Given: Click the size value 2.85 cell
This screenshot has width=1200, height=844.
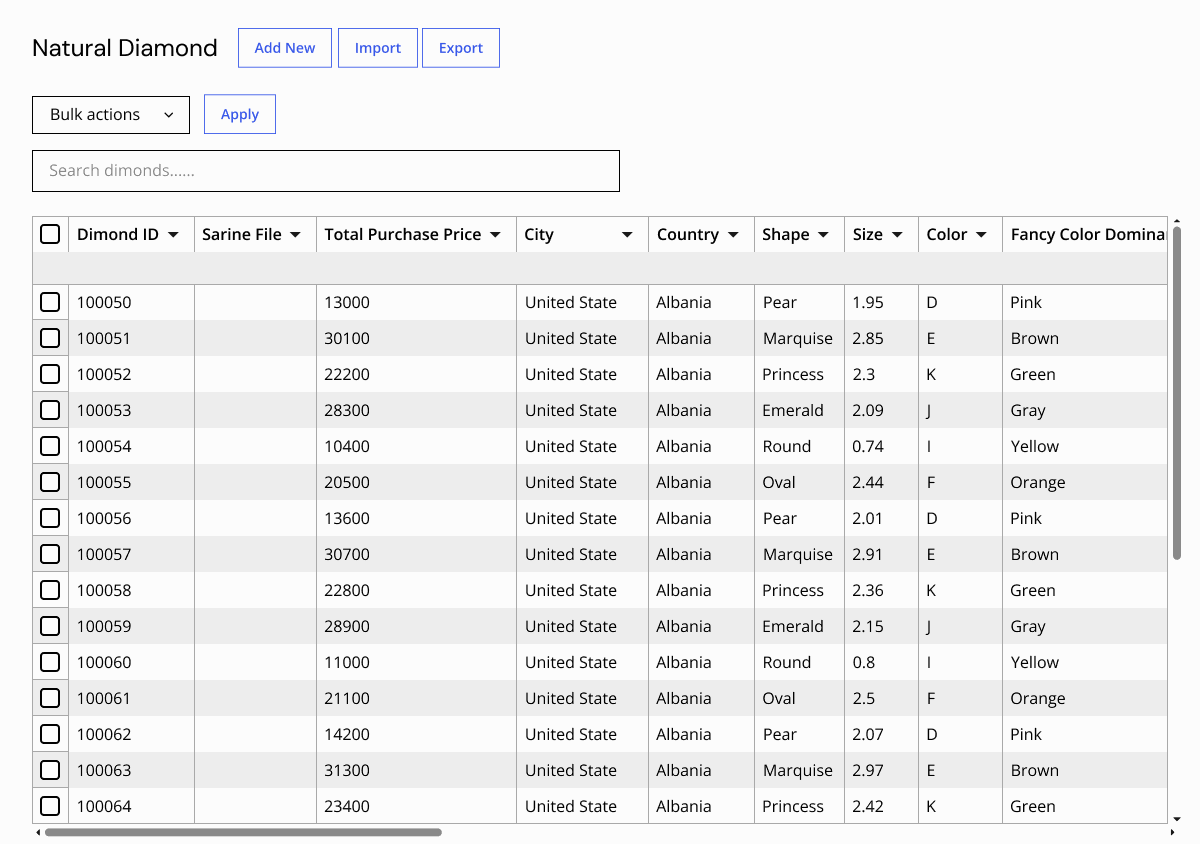Looking at the screenshot, I should (x=881, y=338).
